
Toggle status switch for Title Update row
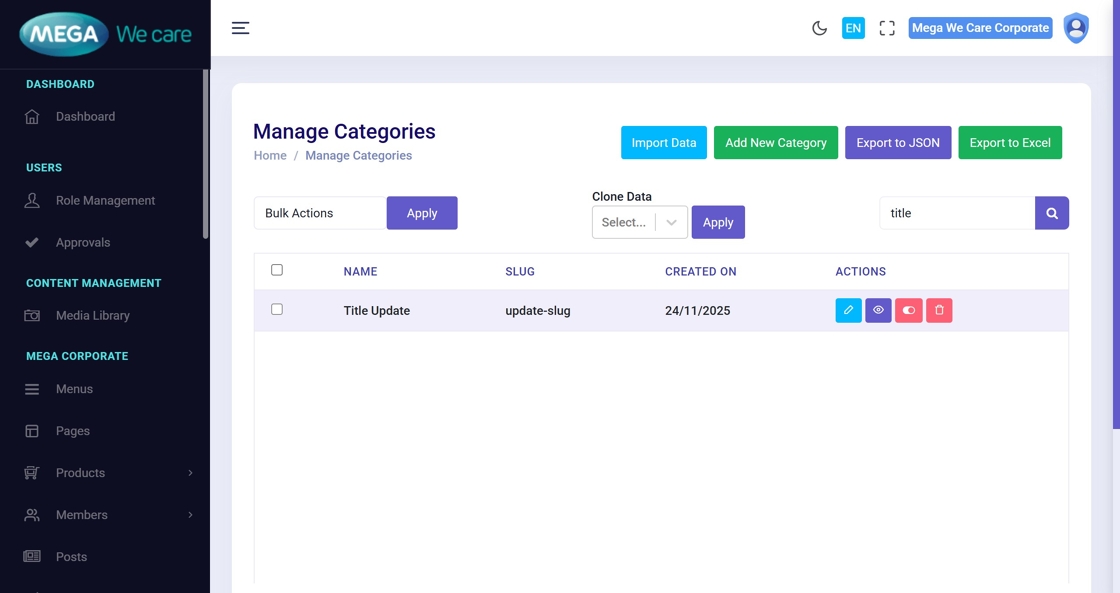coord(908,310)
